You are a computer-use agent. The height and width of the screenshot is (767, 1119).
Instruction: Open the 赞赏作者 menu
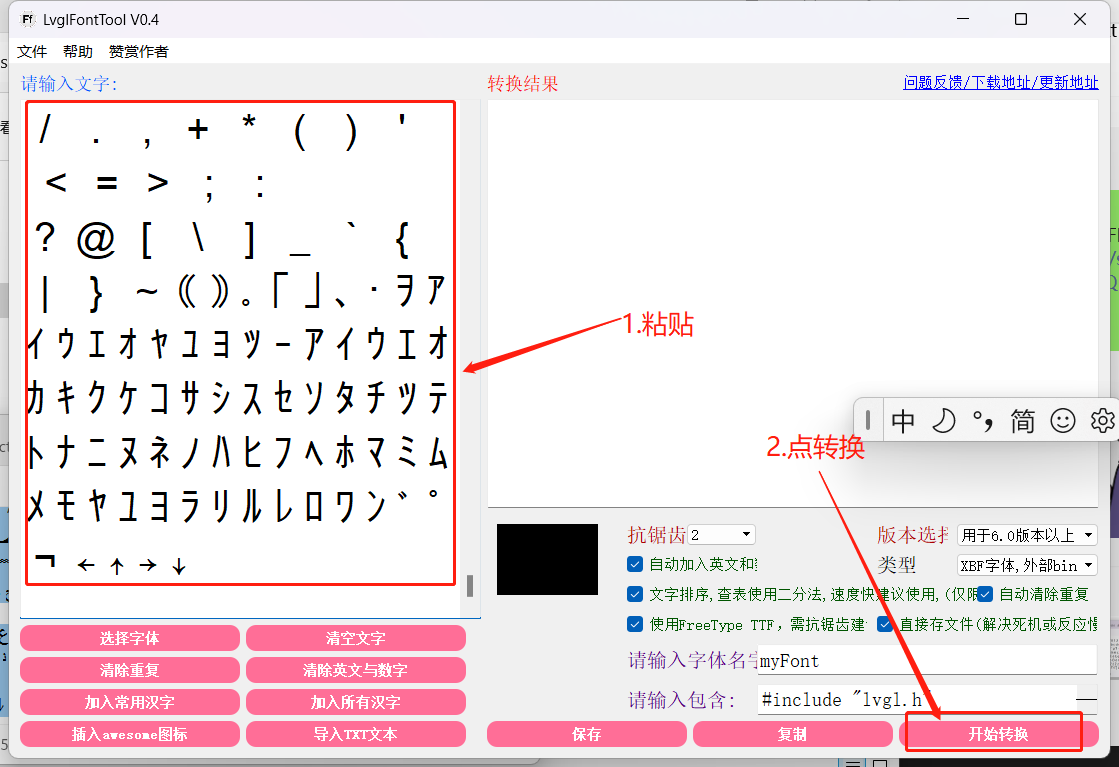(x=138, y=51)
